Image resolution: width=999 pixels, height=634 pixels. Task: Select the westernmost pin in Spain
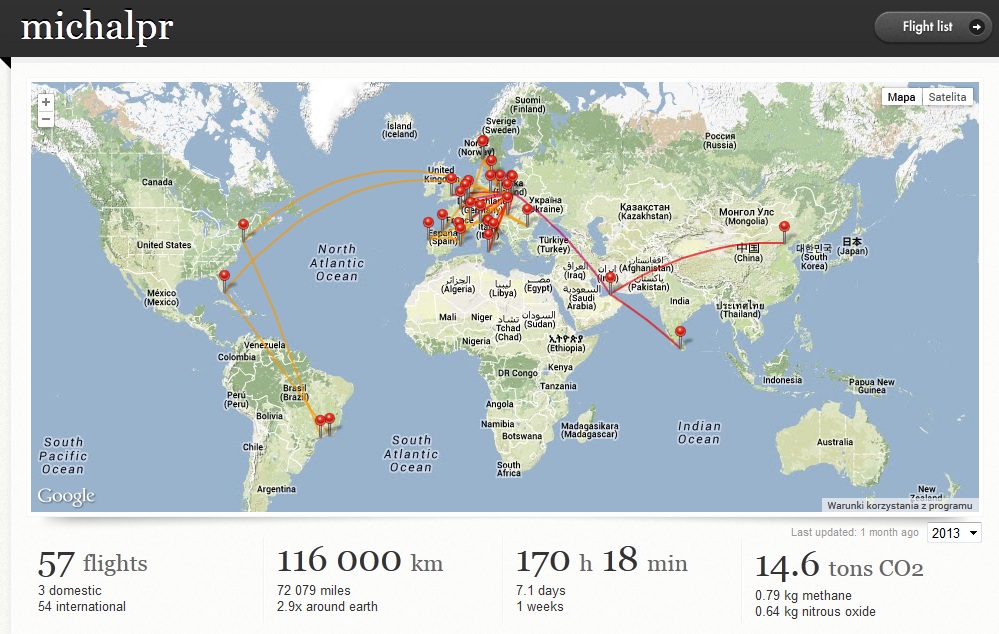[x=428, y=223]
